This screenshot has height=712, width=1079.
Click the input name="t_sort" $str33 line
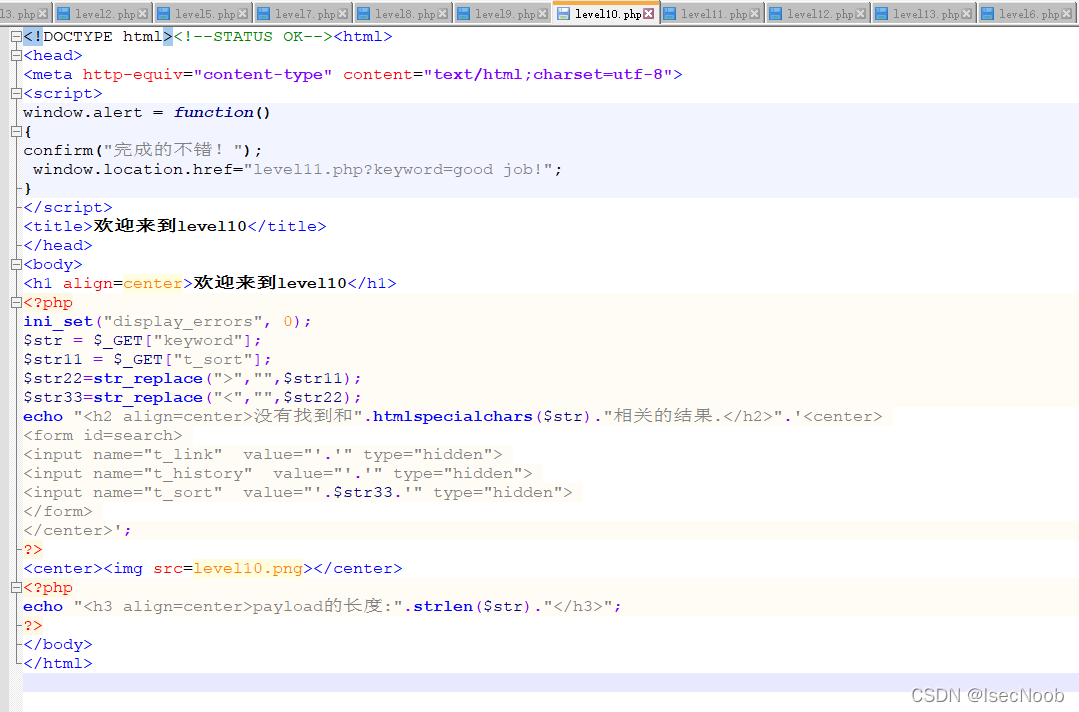[x=298, y=493]
